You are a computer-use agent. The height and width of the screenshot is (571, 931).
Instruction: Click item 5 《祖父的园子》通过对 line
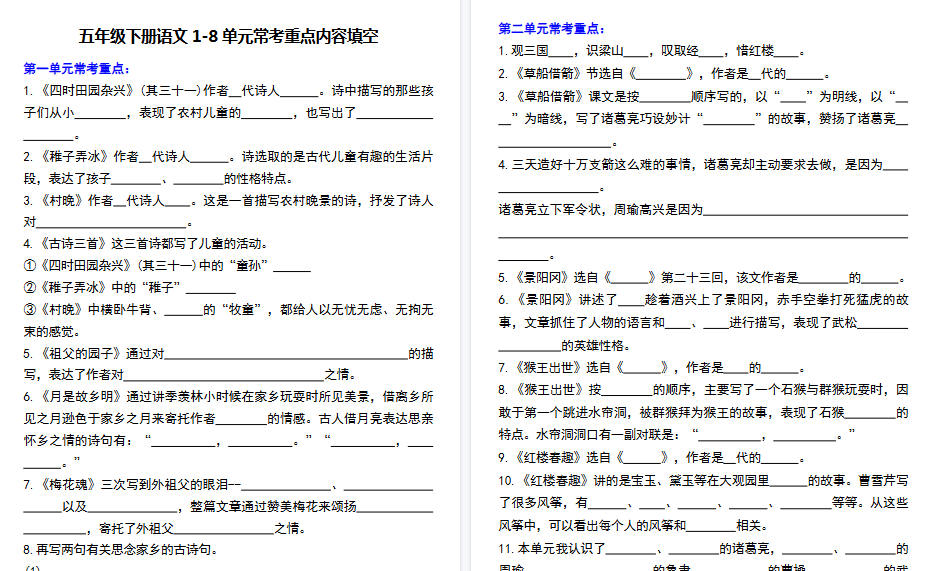(x=229, y=354)
